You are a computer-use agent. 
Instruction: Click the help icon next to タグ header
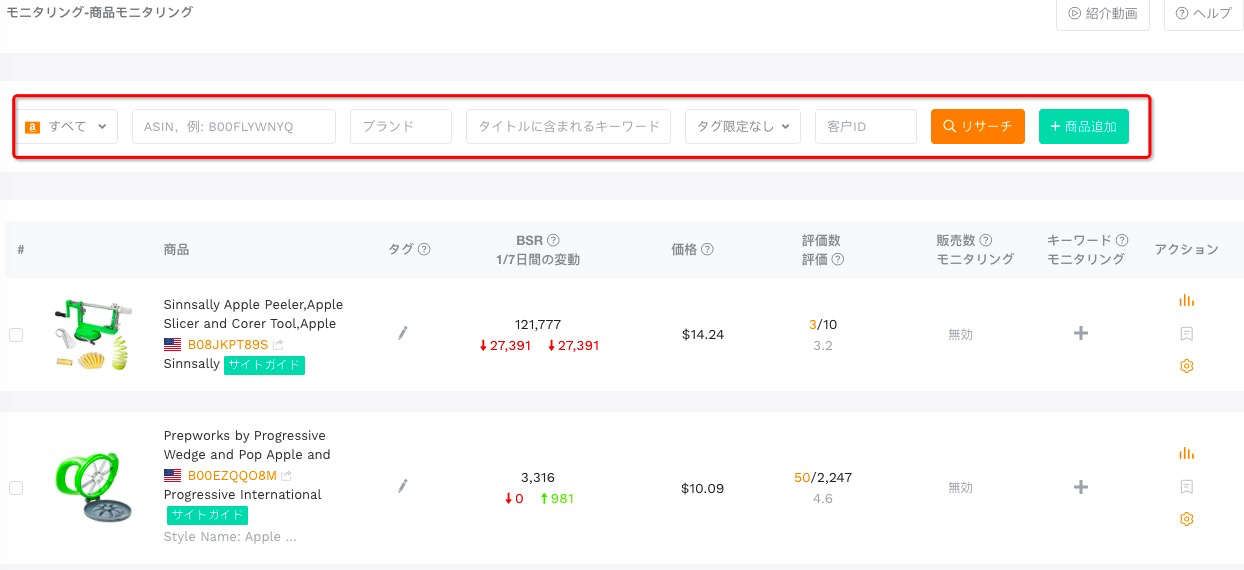(x=424, y=250)
